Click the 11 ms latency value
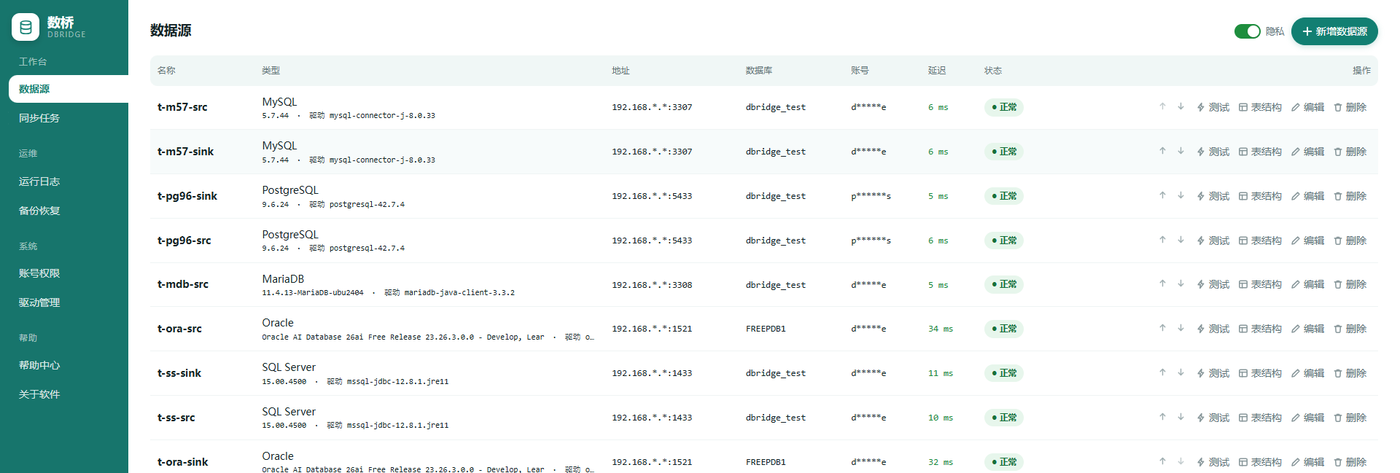The height and width of the screenshot is (473, 1400). [940, 373]
